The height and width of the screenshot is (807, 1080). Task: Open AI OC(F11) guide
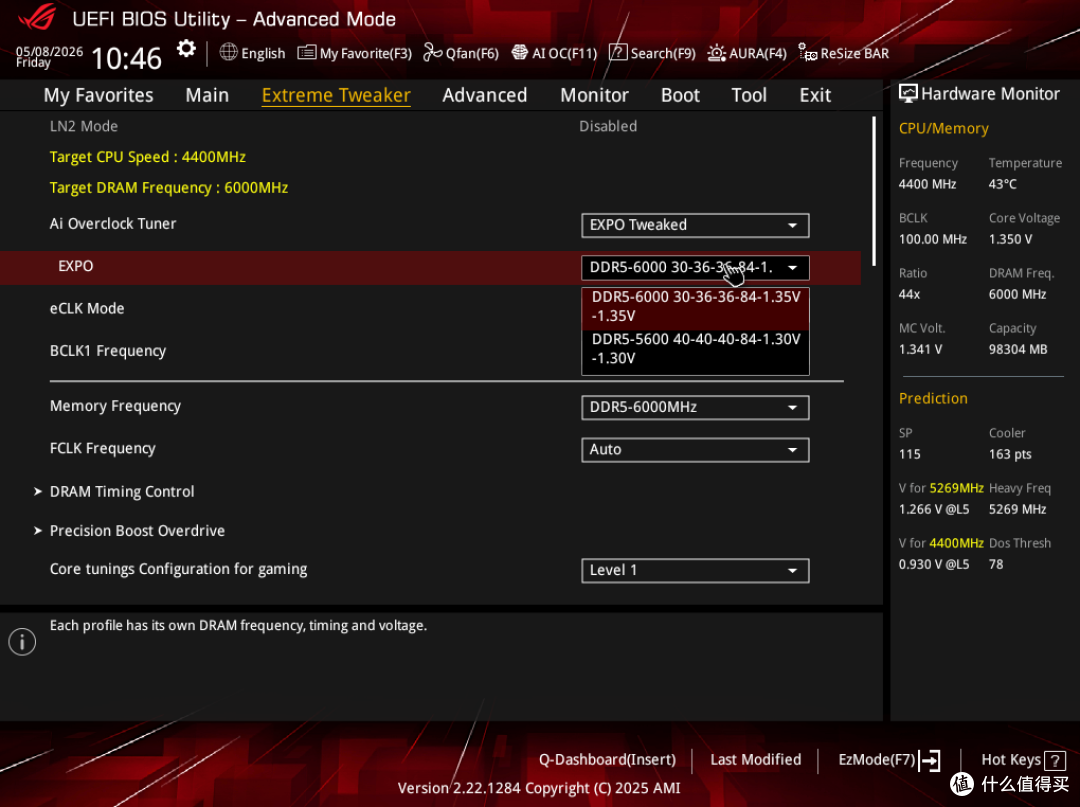[x=564, y=53]
